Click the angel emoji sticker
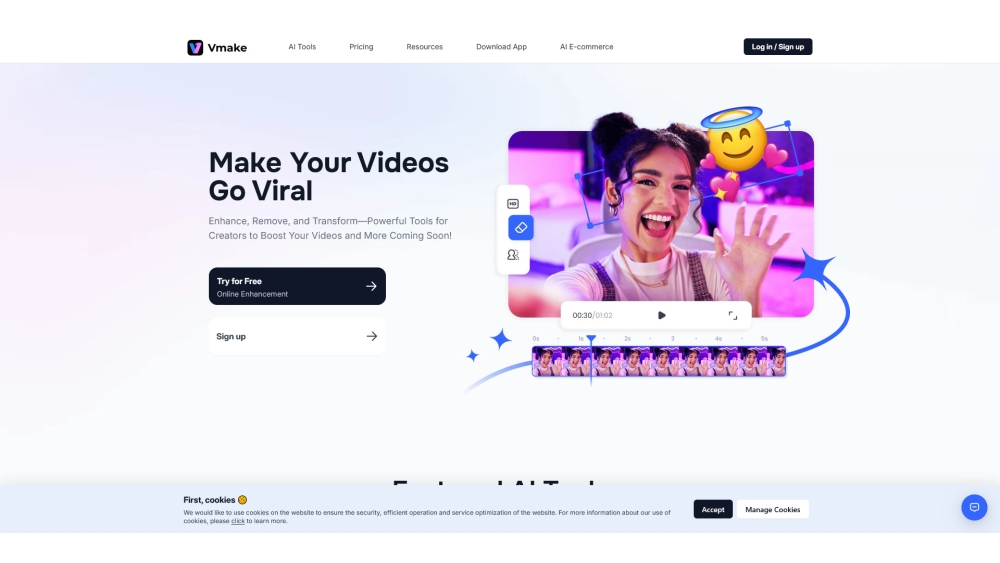 click(x=735, y=139)
